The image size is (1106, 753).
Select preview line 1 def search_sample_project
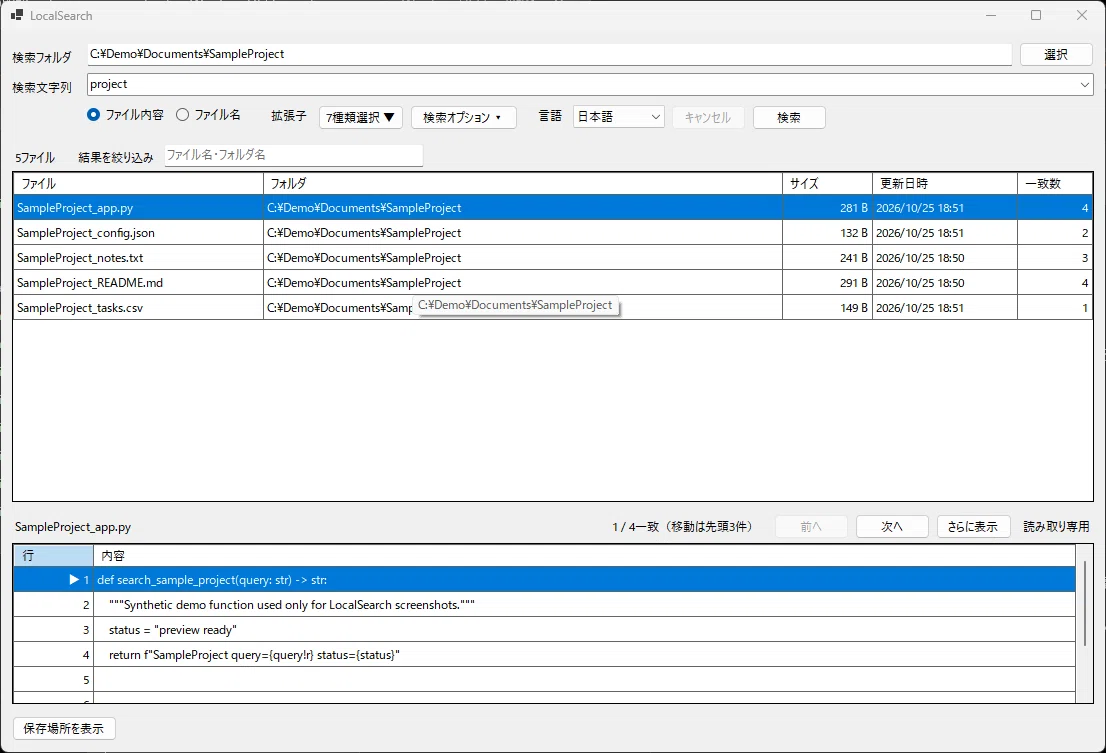(x=545, y=580)
